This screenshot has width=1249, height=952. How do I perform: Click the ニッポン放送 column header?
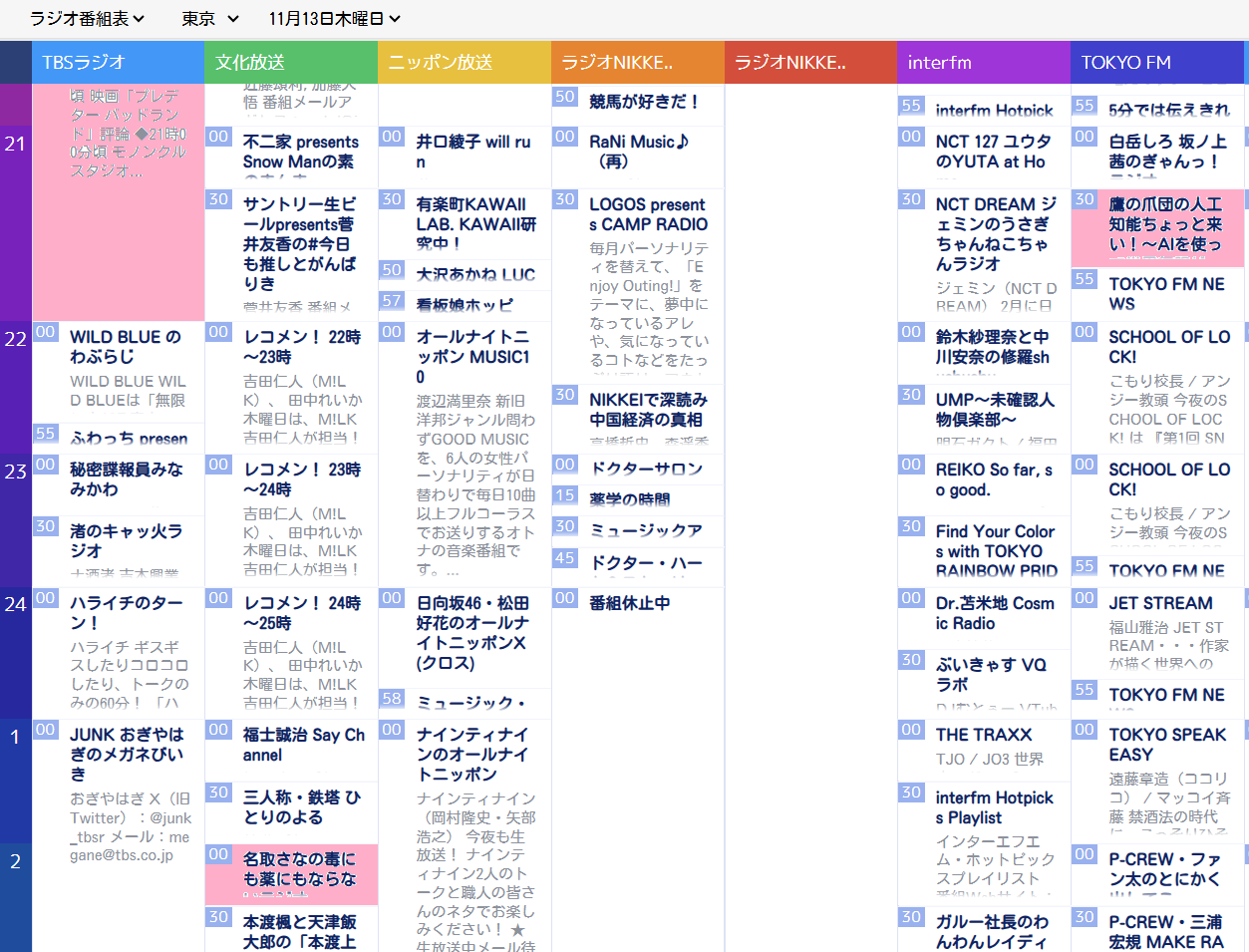464,62
